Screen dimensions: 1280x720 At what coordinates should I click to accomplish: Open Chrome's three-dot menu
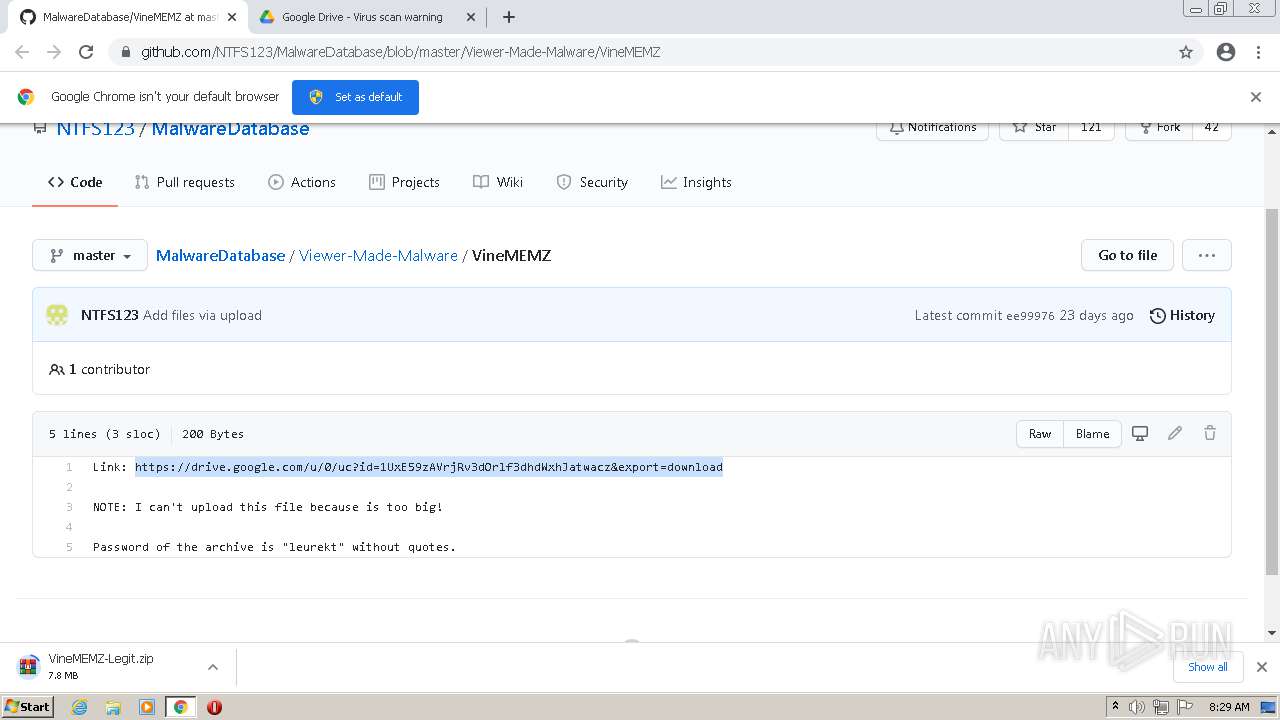[x=1258, y=52]
